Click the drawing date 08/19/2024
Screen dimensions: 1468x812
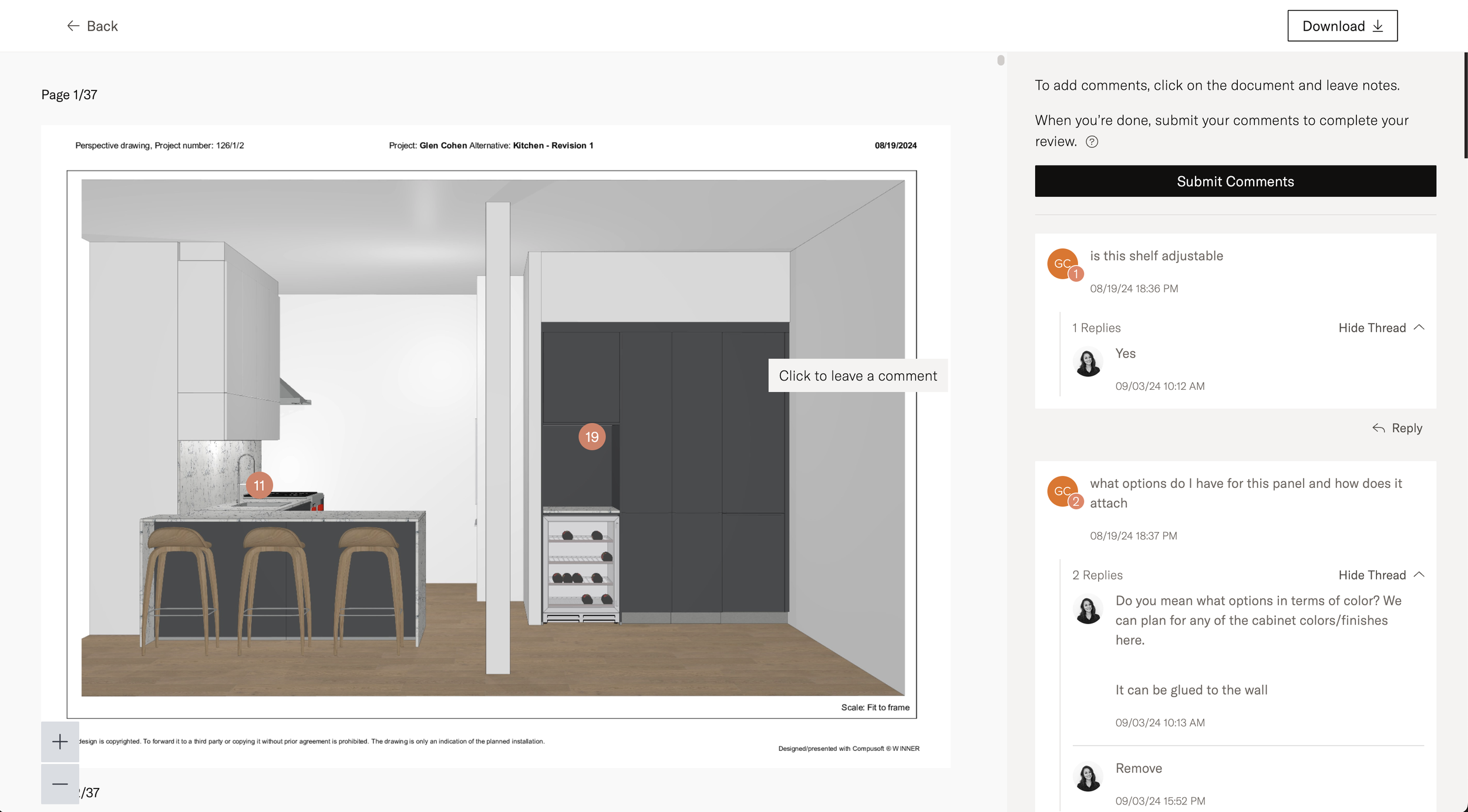[895, 146]
